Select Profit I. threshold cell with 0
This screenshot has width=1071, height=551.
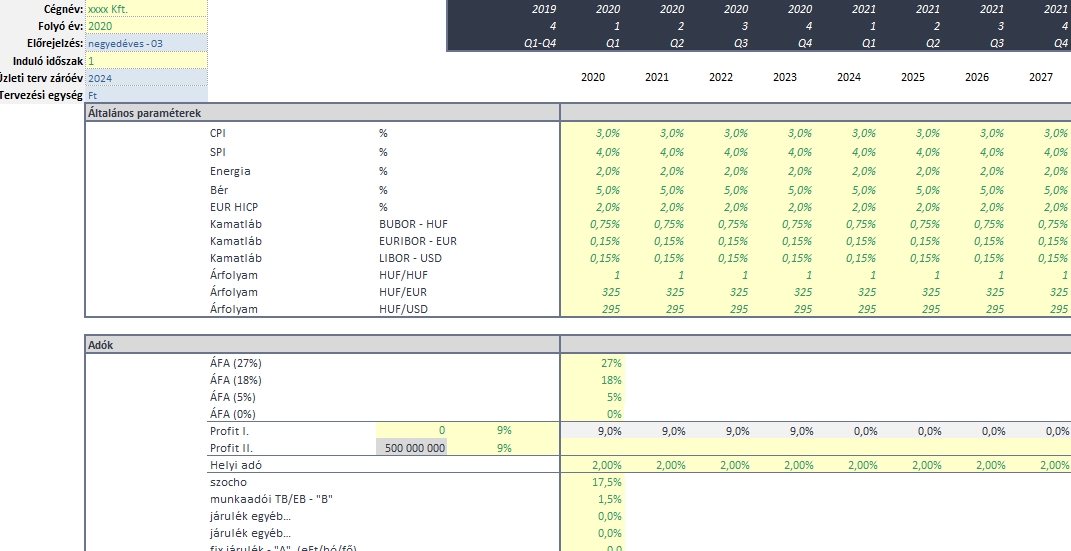(x=412, y=431)
